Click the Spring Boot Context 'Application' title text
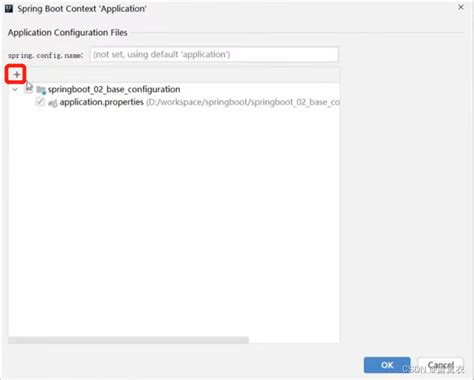474x380 pixels. coord(82,9)
